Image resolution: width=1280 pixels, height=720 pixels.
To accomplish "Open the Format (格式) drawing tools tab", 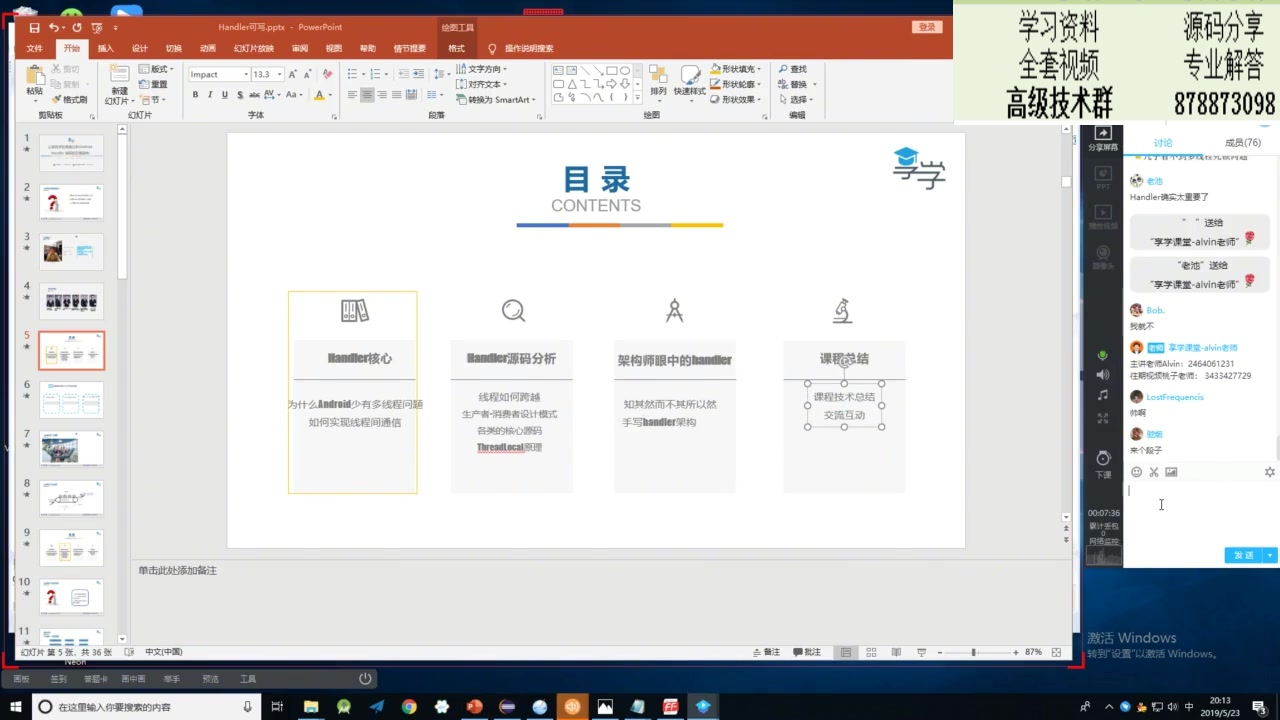I will coord(457,48).
